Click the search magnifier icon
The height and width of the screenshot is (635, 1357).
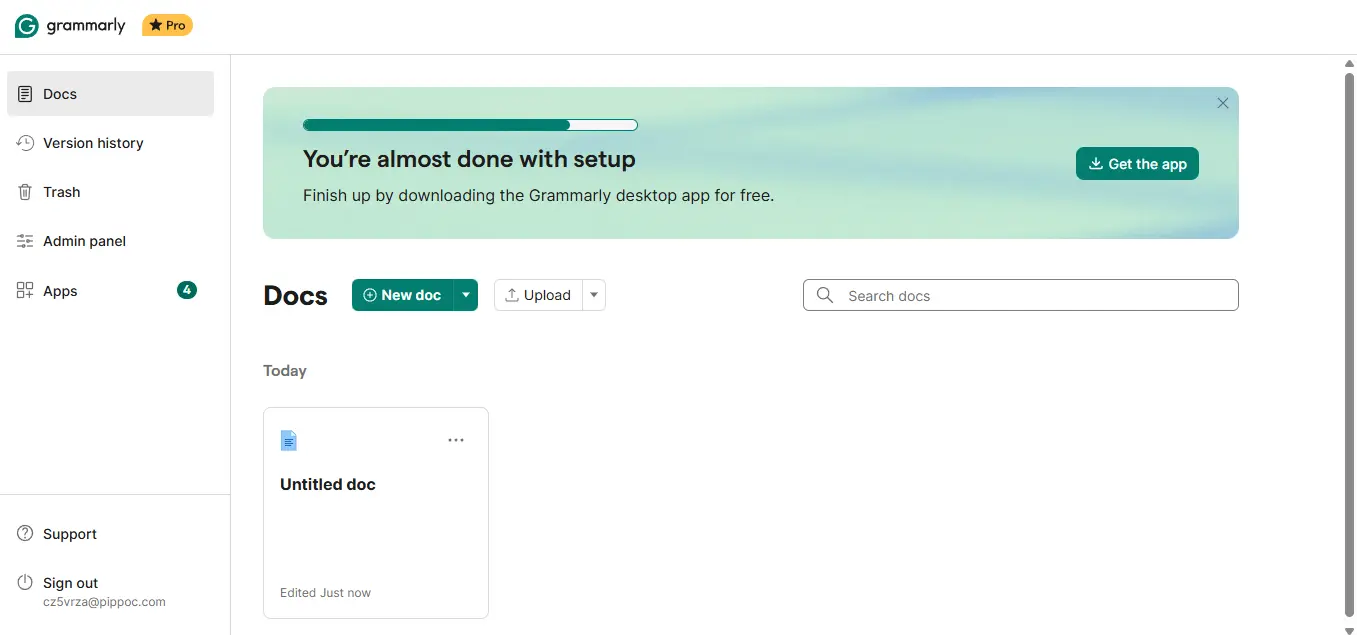click(x=825, y=295)
